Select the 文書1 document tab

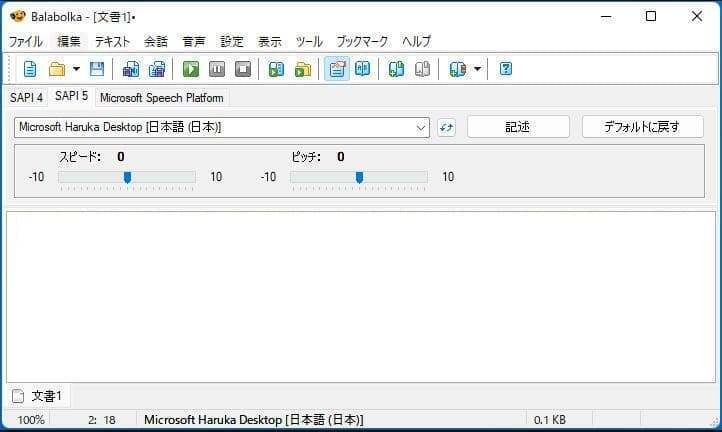click(39, 396)
